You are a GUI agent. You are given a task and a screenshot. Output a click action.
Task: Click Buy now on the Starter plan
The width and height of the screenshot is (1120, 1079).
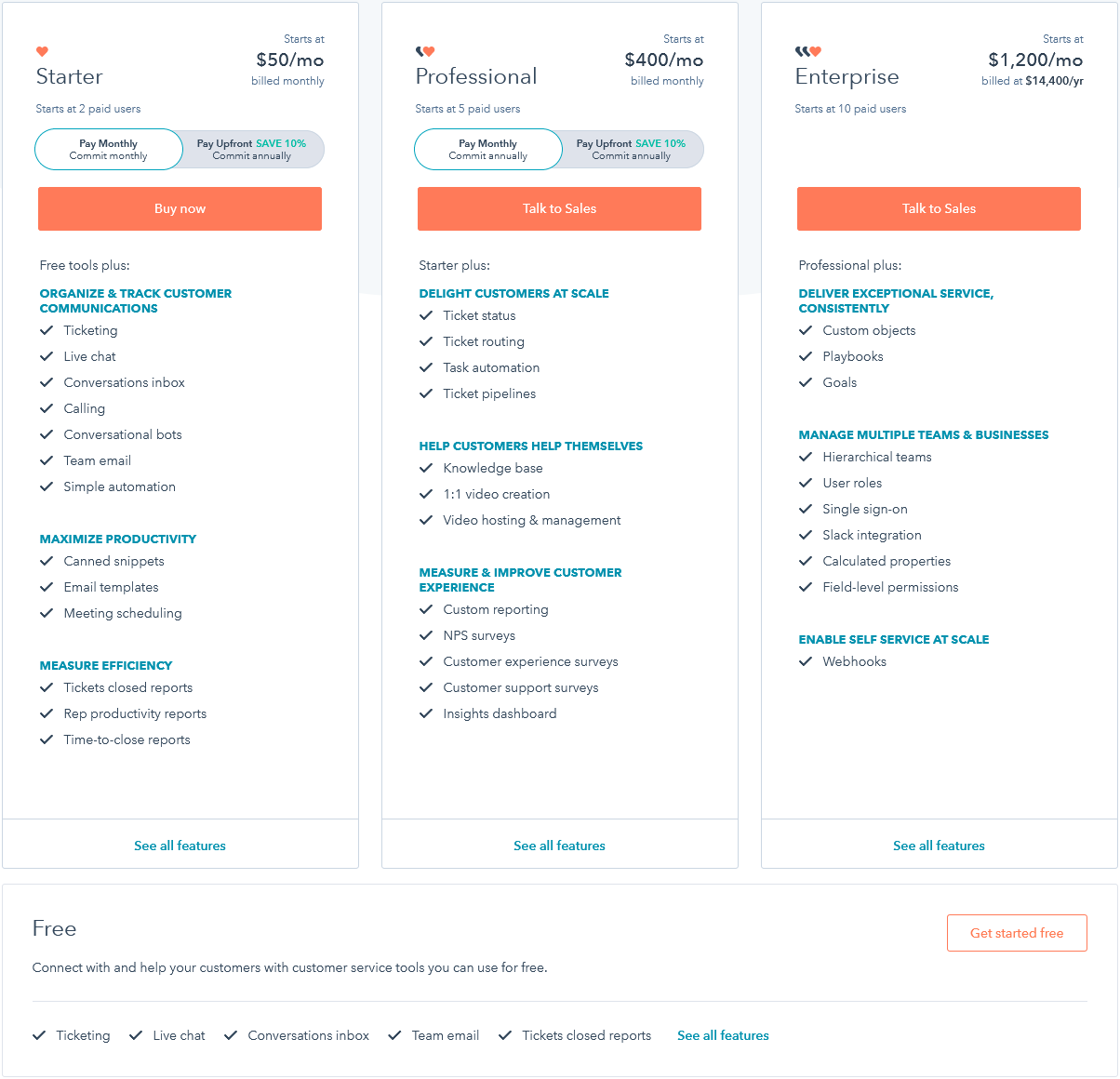click(180, 208)
